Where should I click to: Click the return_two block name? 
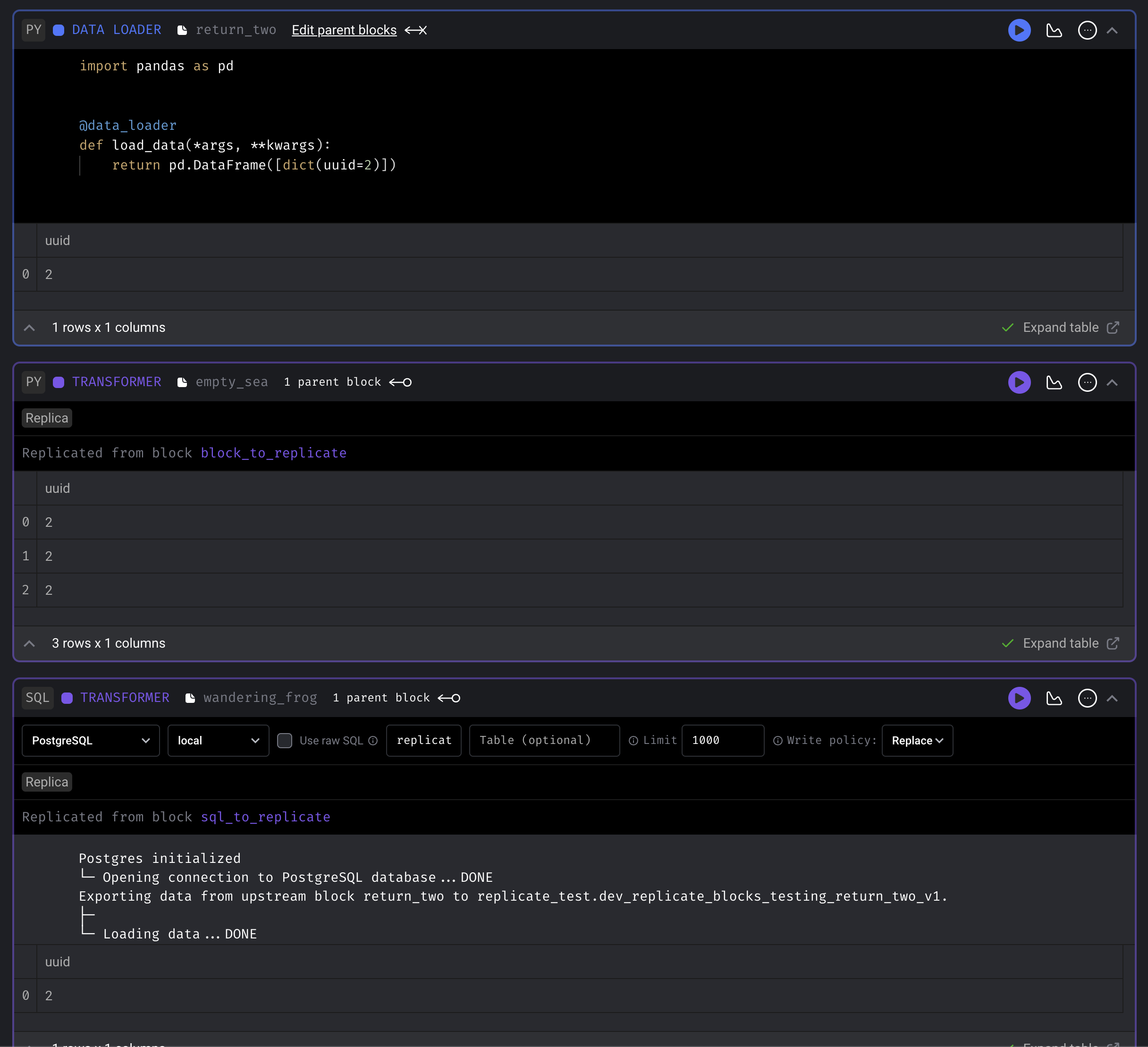pyautogui.click(x=236, y=30)
